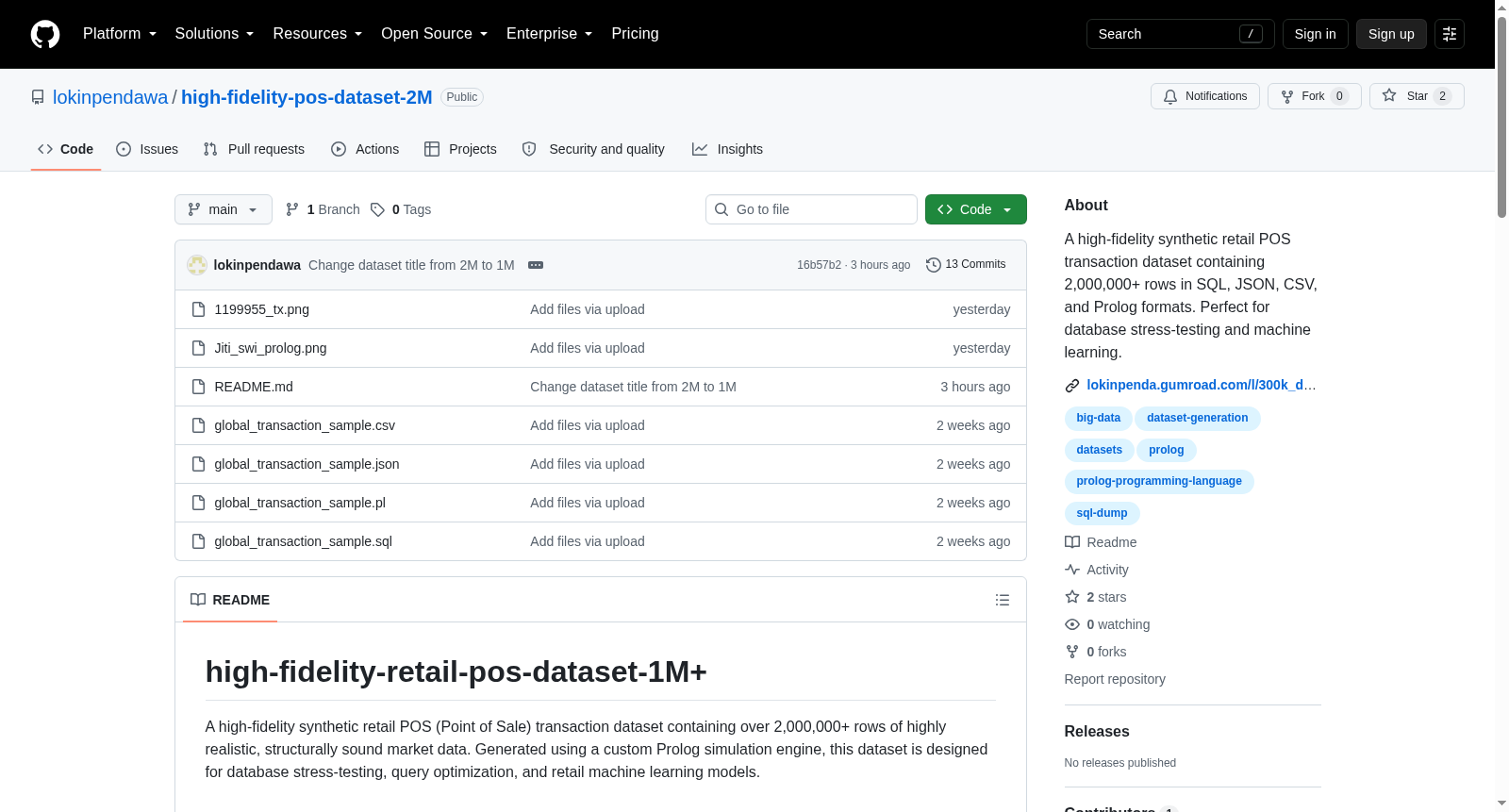The width and height of the screenshot is (1509, 812).
Task: Click the branch icon beside 1 Branch
Action: coord(292,209)
